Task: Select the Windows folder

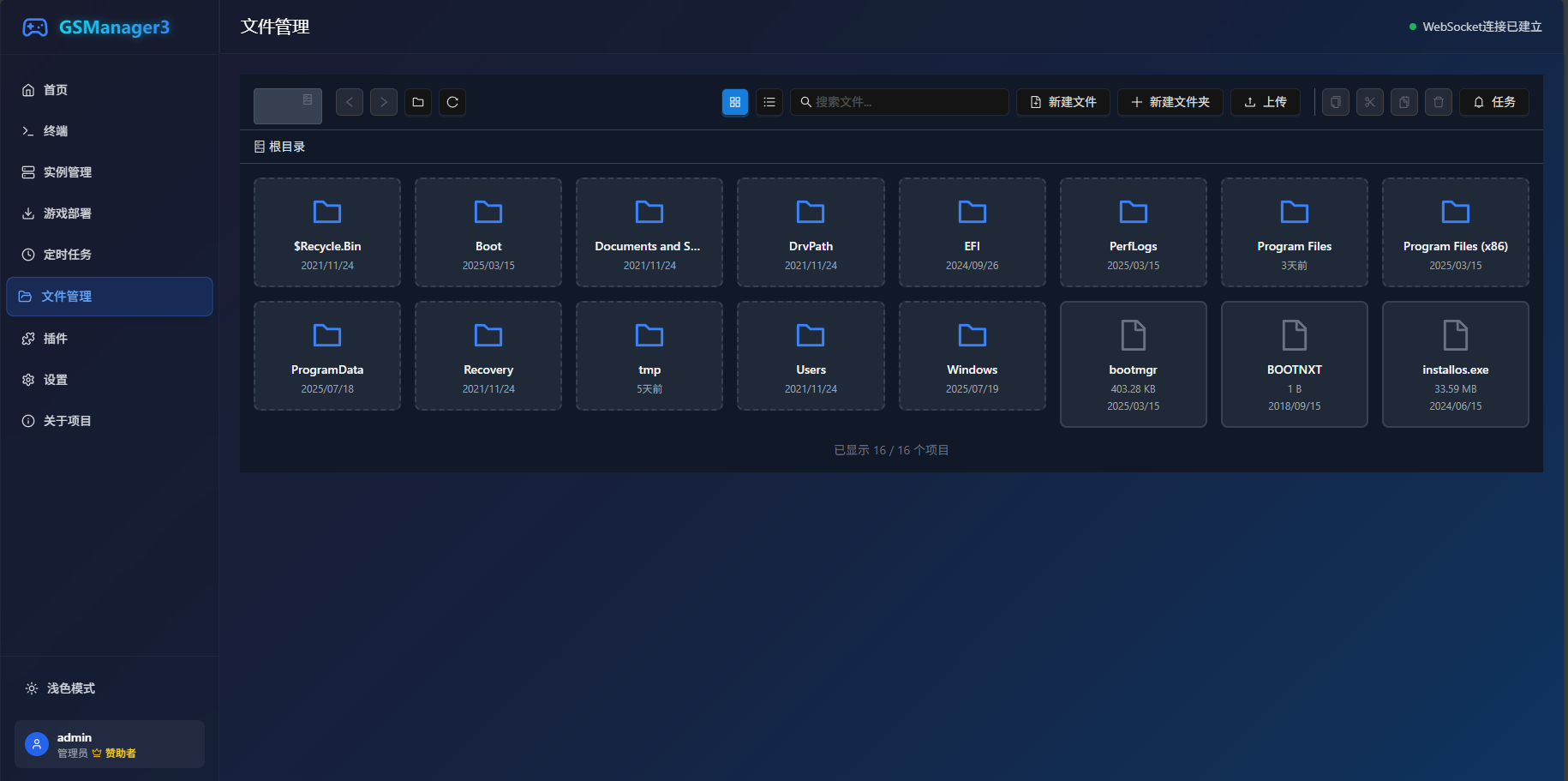Action: 972,356
